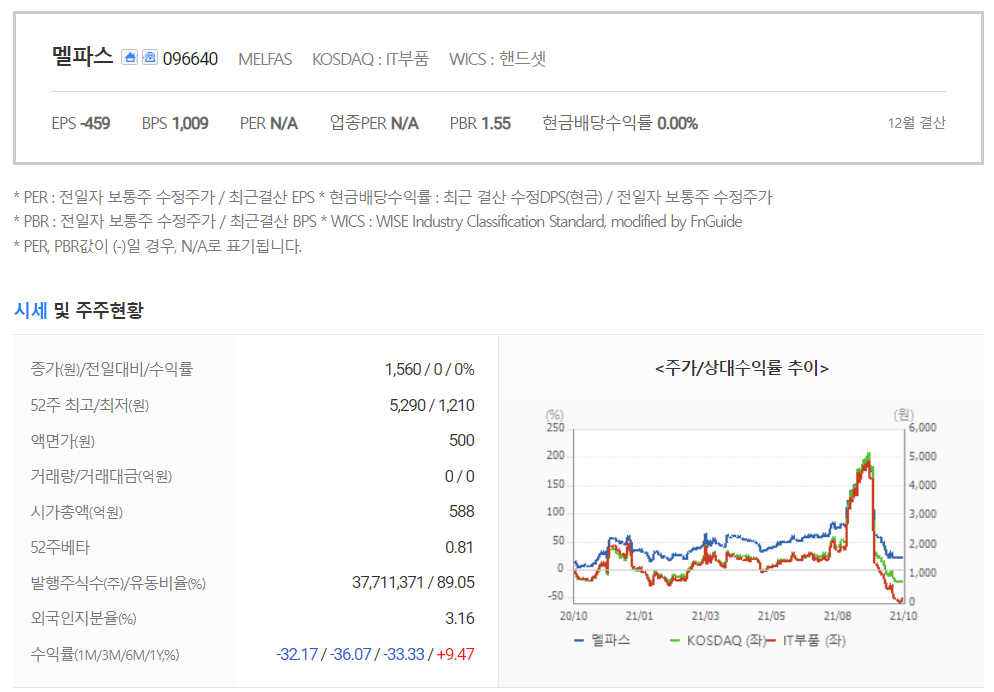
Task: Click the 52주베타 row label
Action: [60, 548]
